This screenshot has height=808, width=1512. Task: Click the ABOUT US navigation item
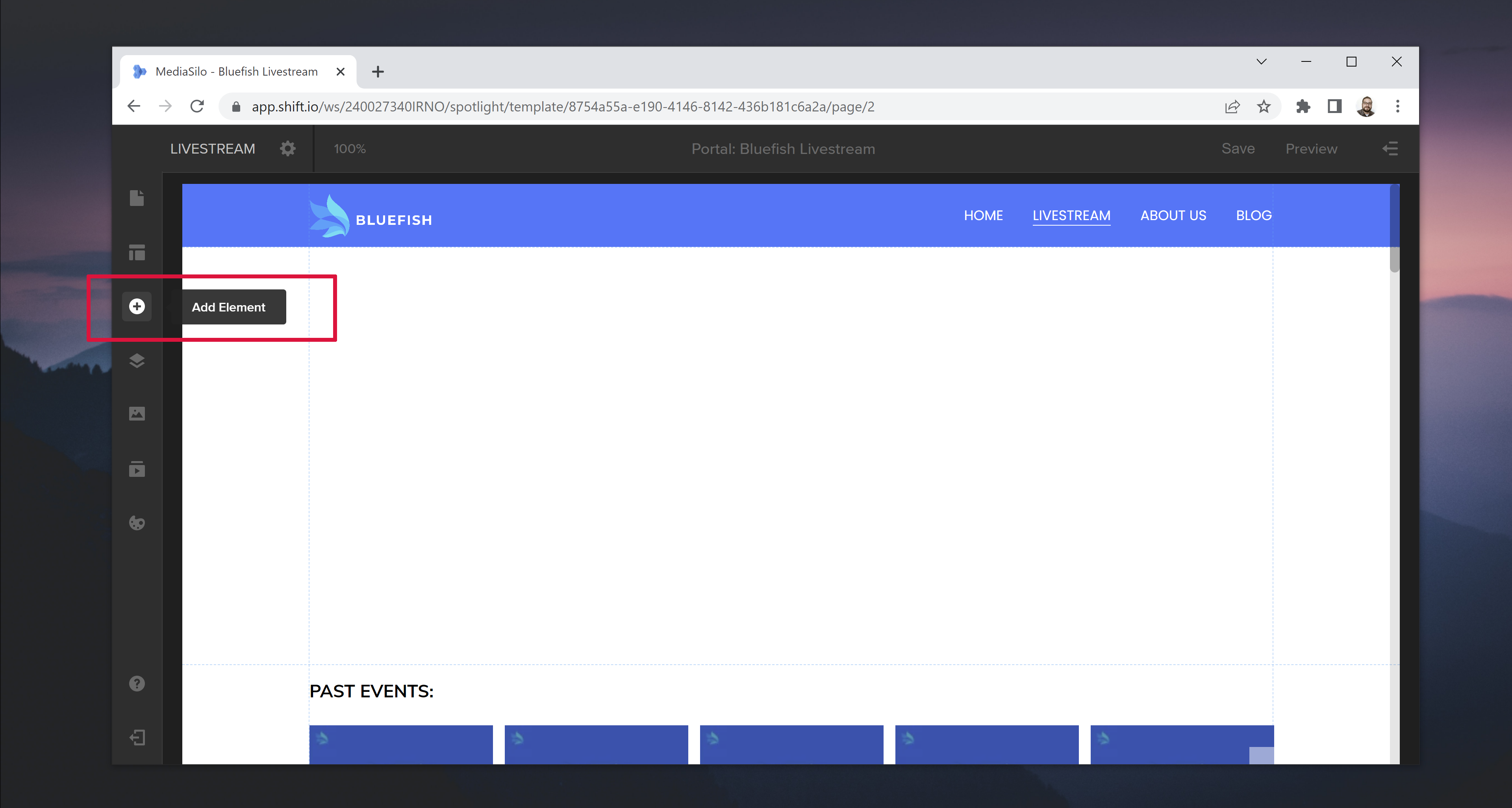[x=1173, y=215]
